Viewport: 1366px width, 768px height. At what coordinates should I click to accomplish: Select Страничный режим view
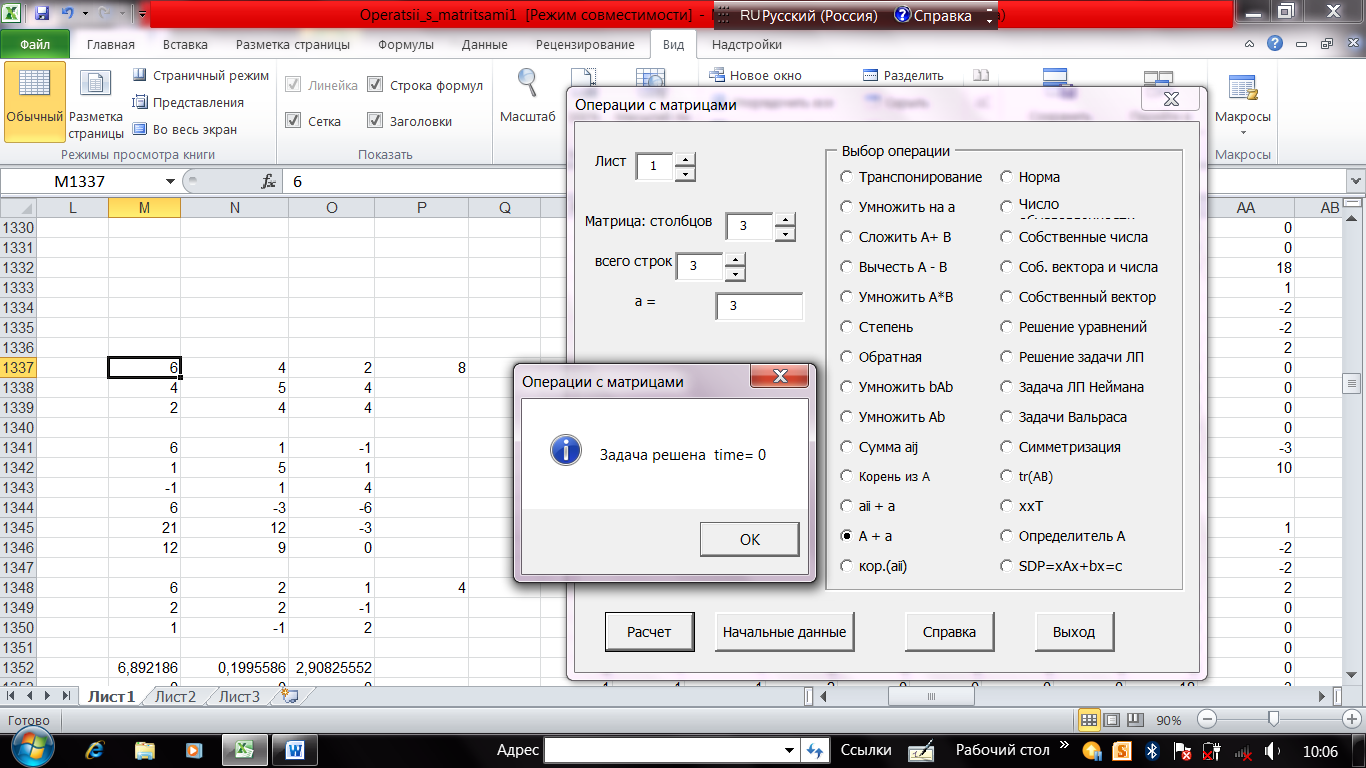(x=200, y=76)
